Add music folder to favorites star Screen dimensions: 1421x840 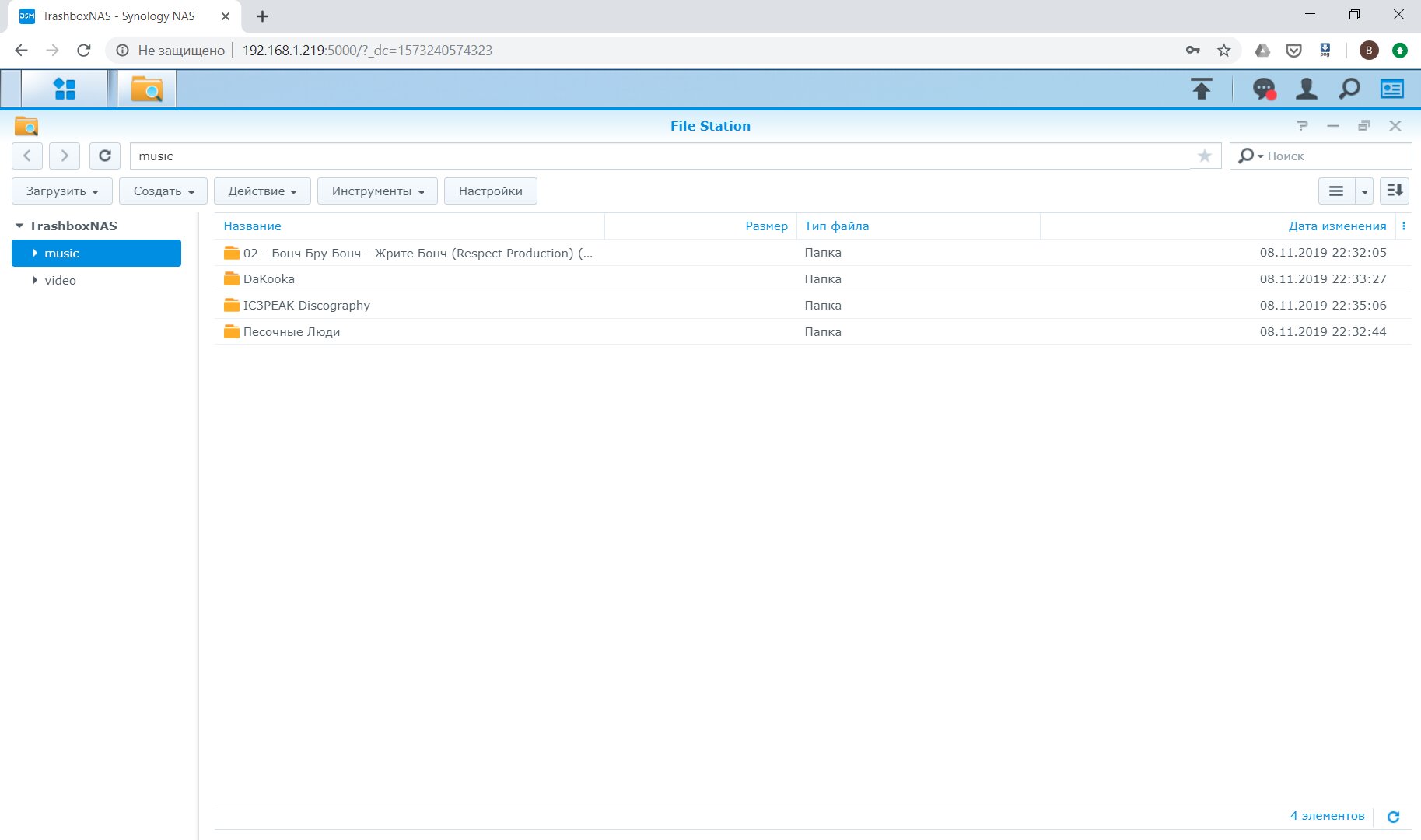point(1205,156)
